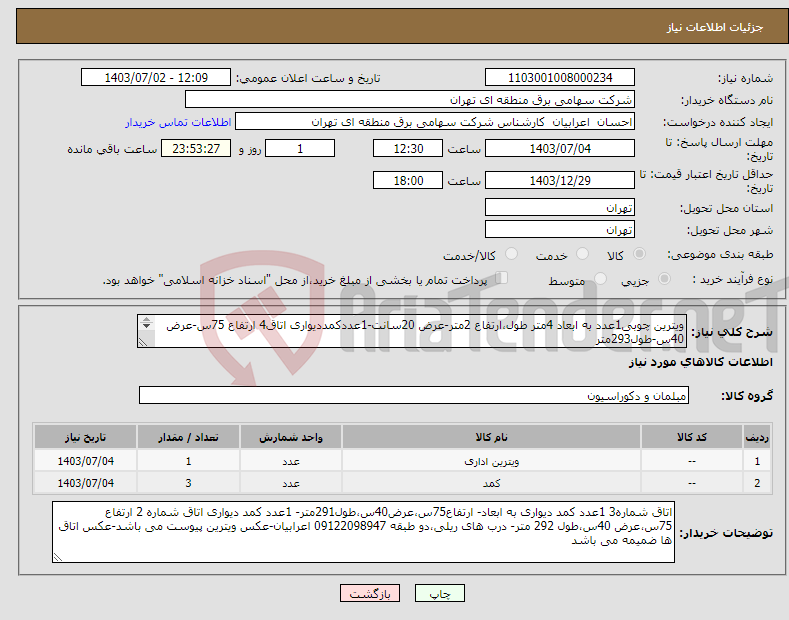Click the response time field 12:30
The width and height of the screenshot is (789, 620).
pyautogui.click(x=408, y=148)
